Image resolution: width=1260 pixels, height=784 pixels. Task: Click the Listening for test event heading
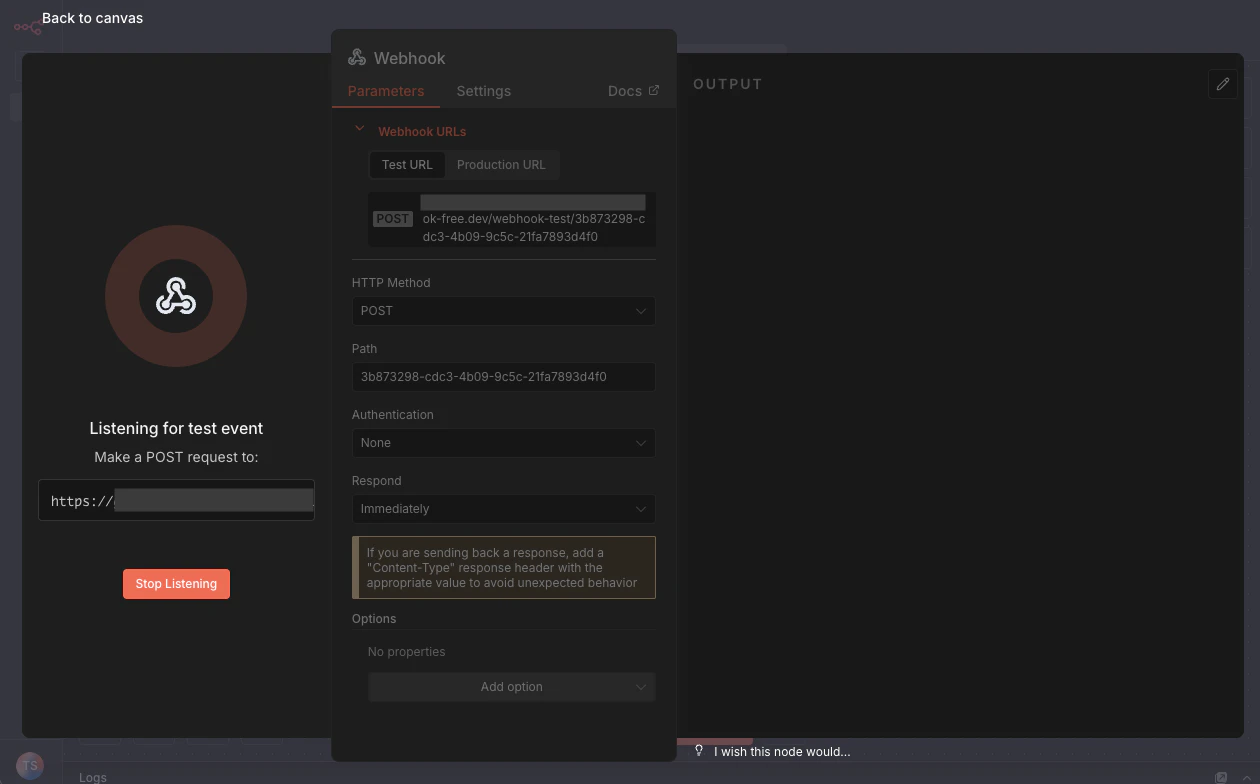click(176, 428)
